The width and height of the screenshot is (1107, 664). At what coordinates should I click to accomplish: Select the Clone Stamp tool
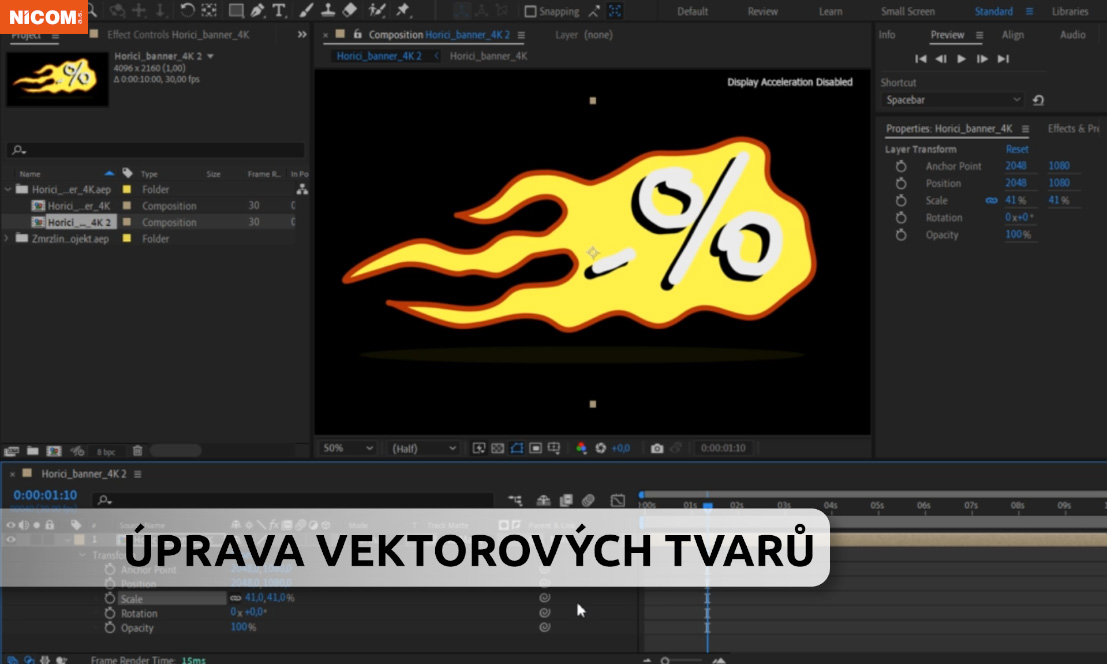coord(328,10)
